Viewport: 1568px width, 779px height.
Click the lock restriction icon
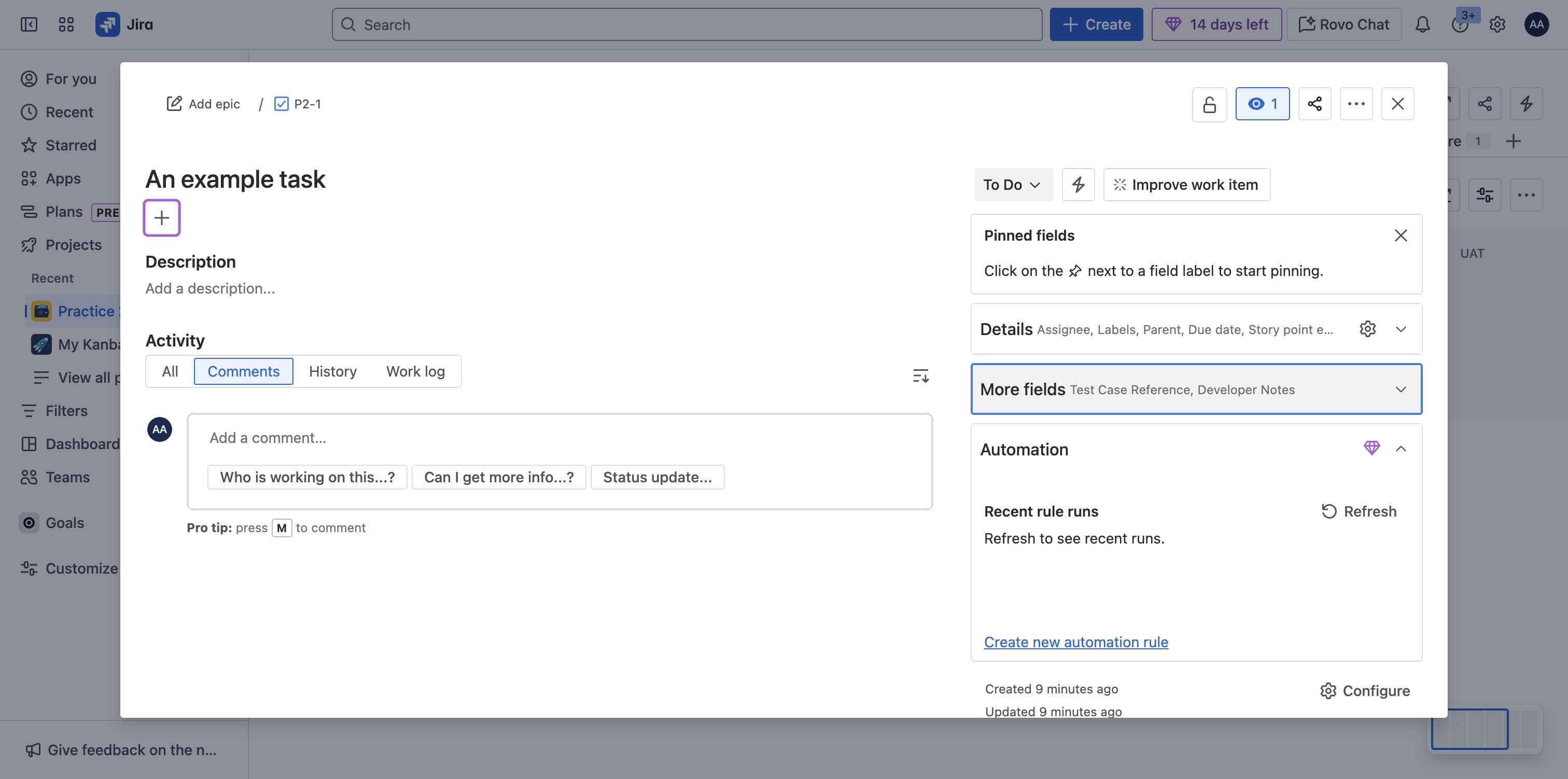(1209, 104)
